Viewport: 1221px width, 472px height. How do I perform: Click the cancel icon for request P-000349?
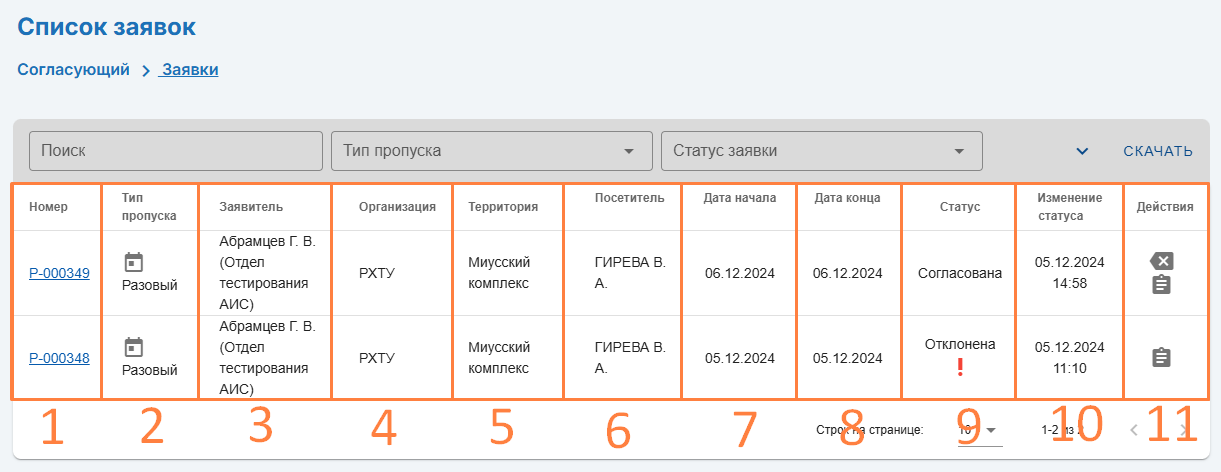point(1161,261)
